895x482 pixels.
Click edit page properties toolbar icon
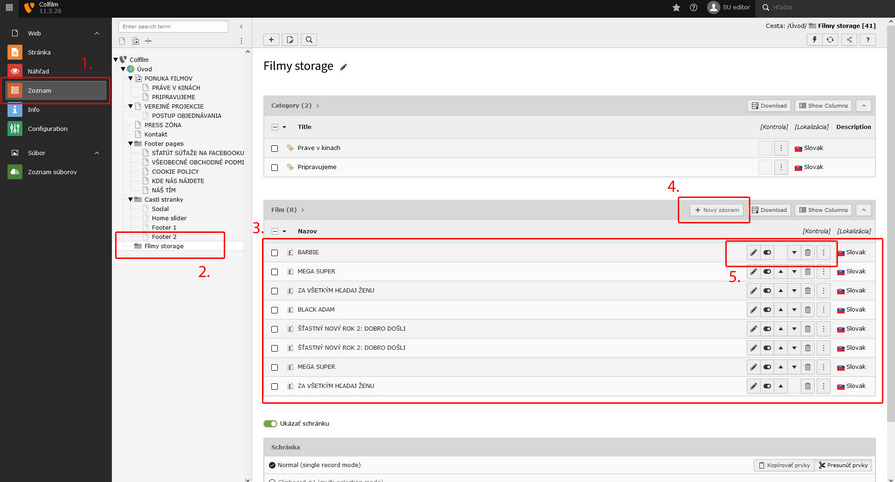point(290,40)
